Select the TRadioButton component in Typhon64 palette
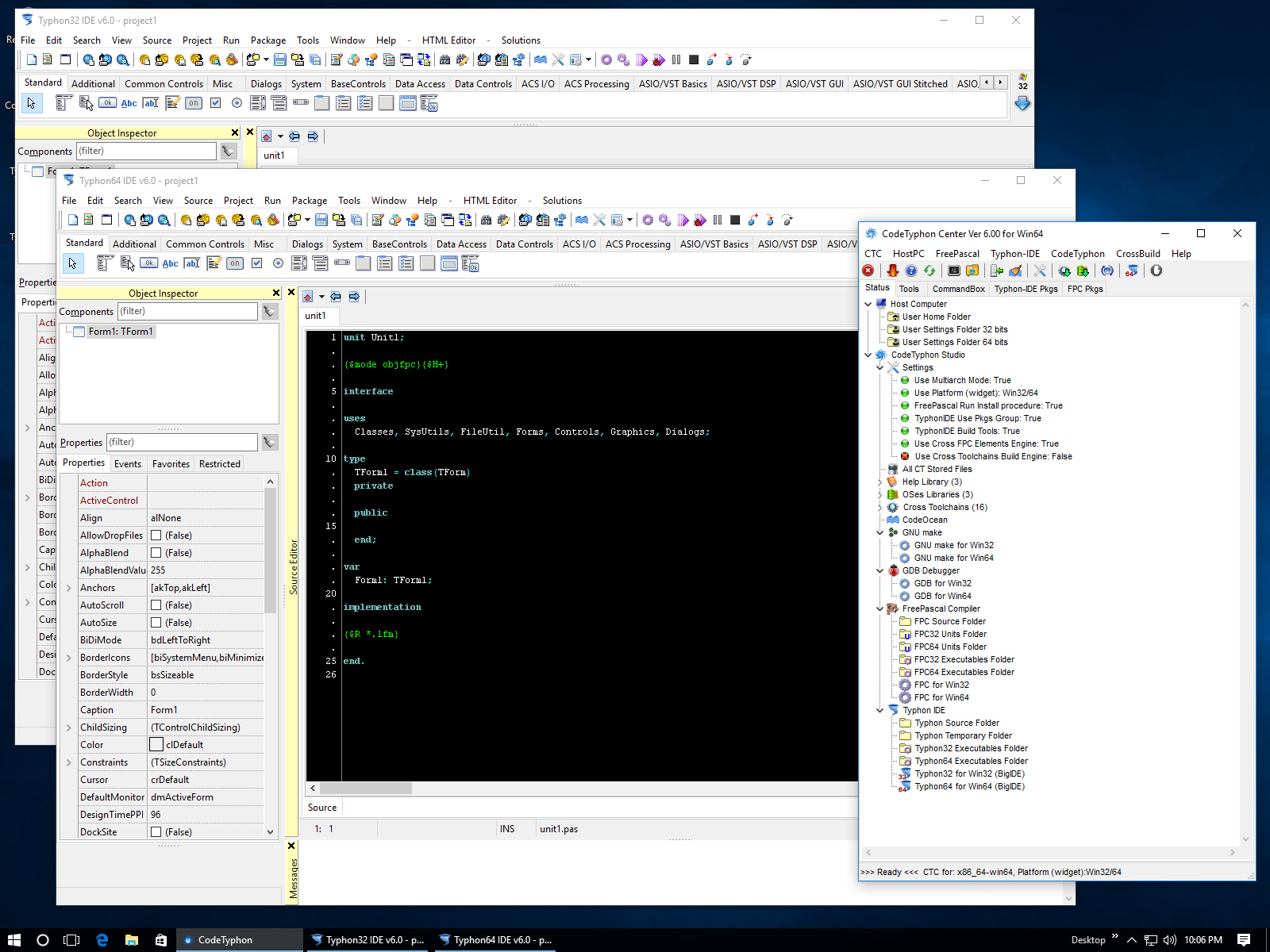This screenshot has height=952, width=1270. 278,263
